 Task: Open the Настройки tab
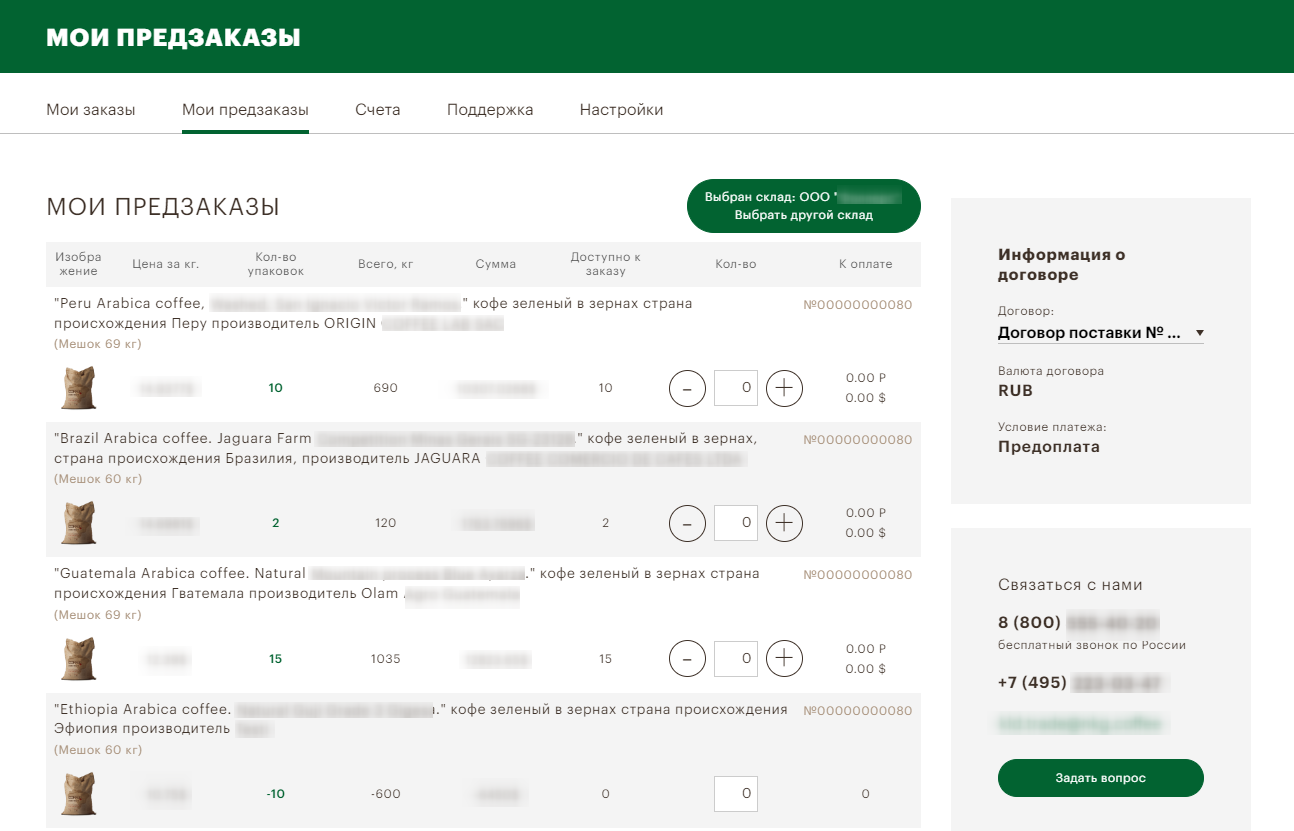[x=621, y=110]
